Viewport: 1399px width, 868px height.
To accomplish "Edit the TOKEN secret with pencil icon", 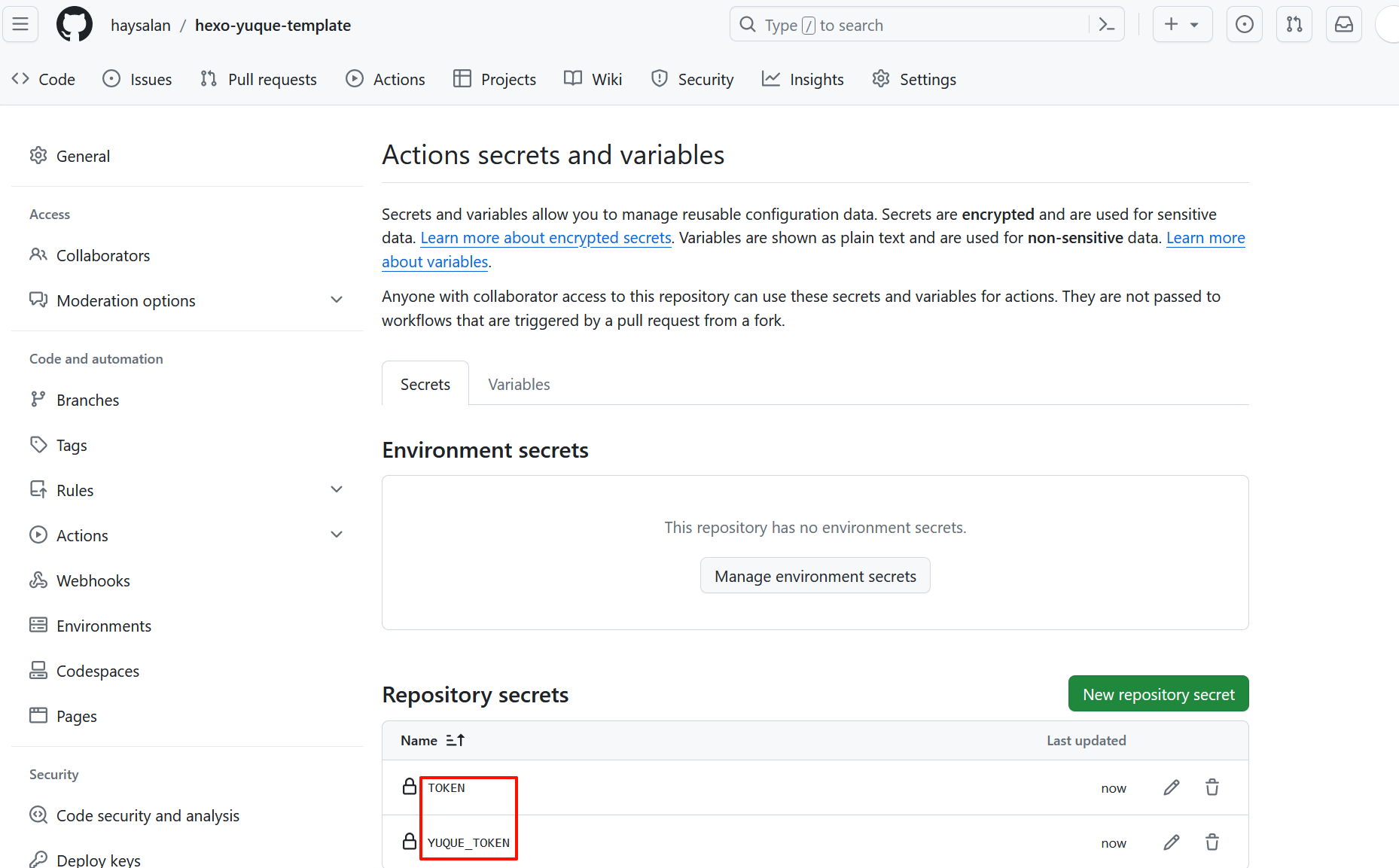I will (x=1171, y=787).
